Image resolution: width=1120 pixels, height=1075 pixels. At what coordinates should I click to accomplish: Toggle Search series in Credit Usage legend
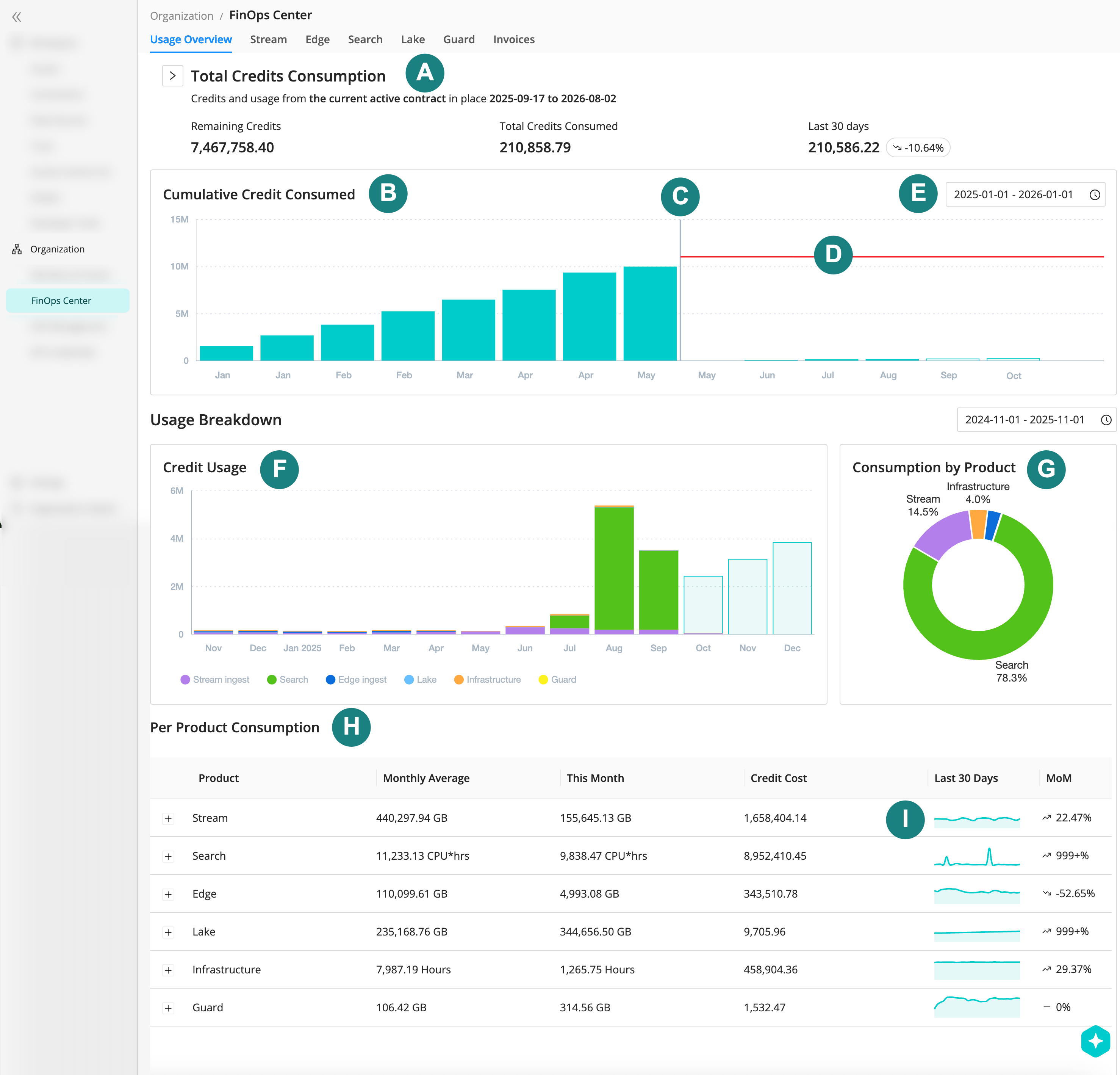[288, 679]
